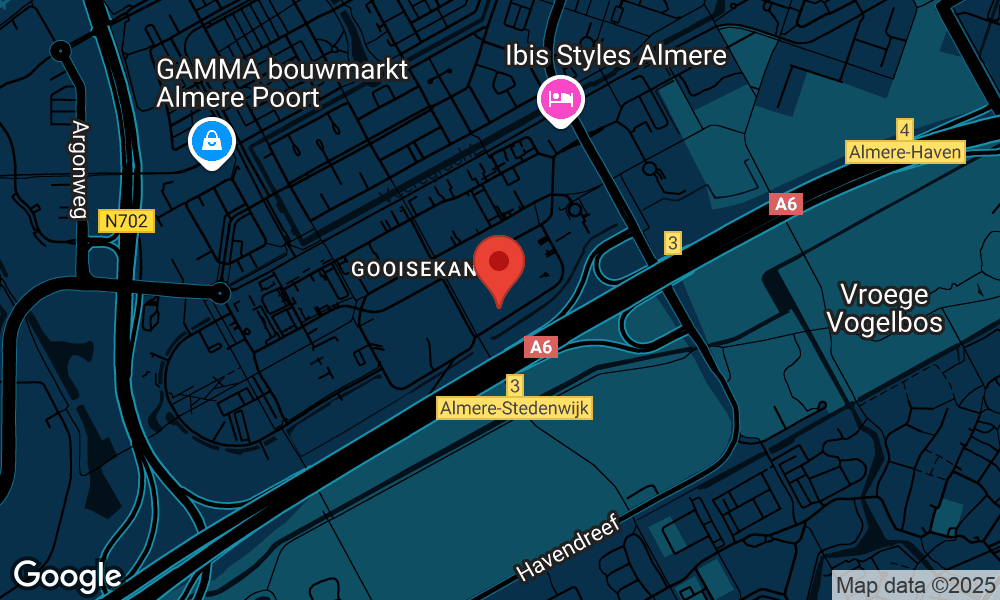Click the Argonweg street label
The image size is (1000, 600).
coord(79,170)
